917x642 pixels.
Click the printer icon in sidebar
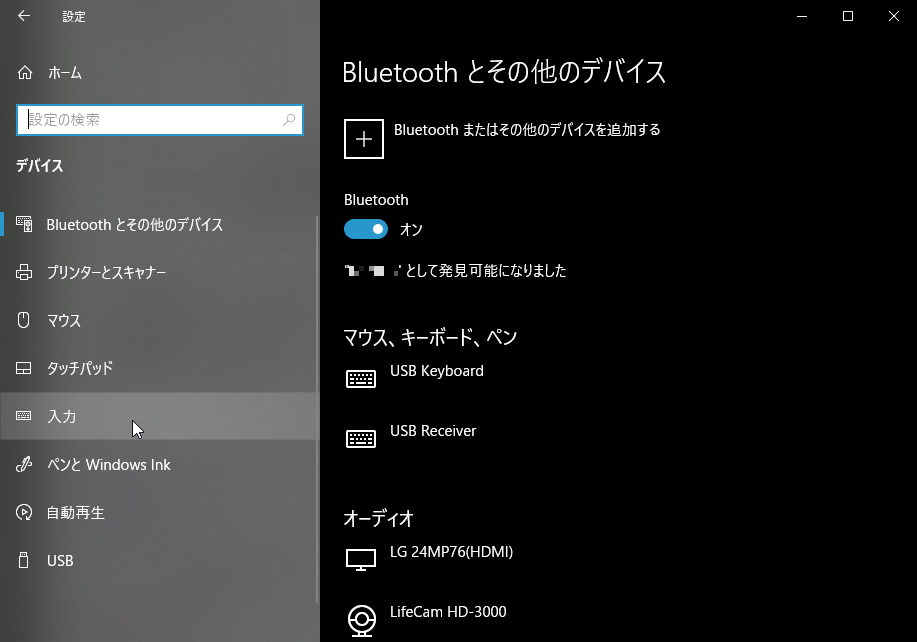(x=24, y=272)
